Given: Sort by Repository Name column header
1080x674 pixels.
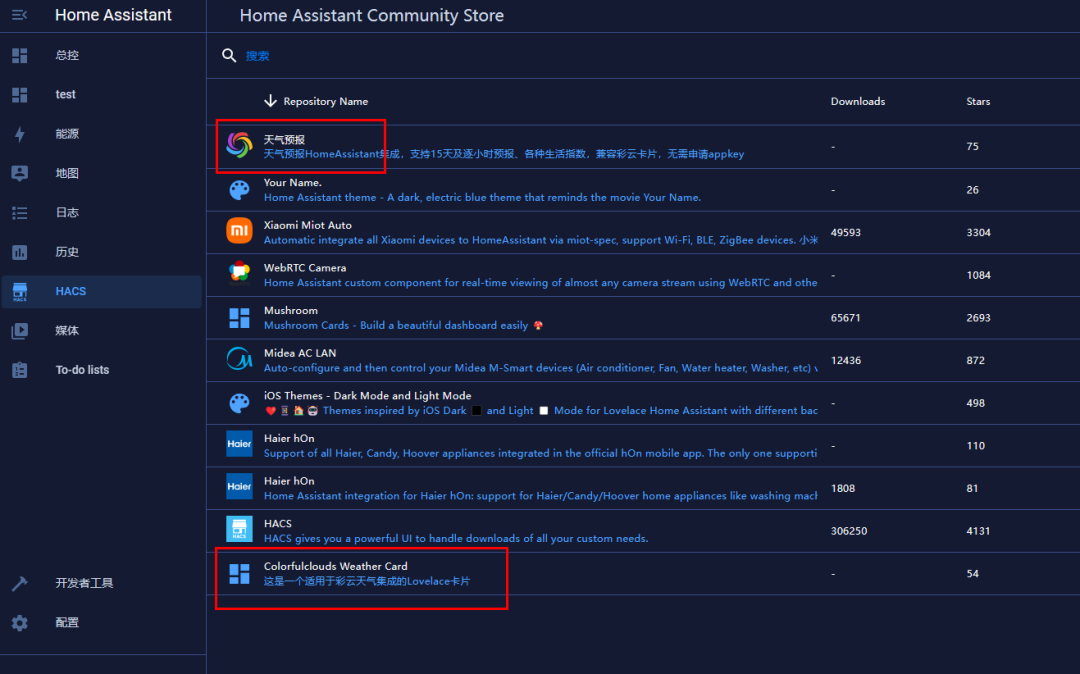Looking at the screenshot, I should click(326, 101).
